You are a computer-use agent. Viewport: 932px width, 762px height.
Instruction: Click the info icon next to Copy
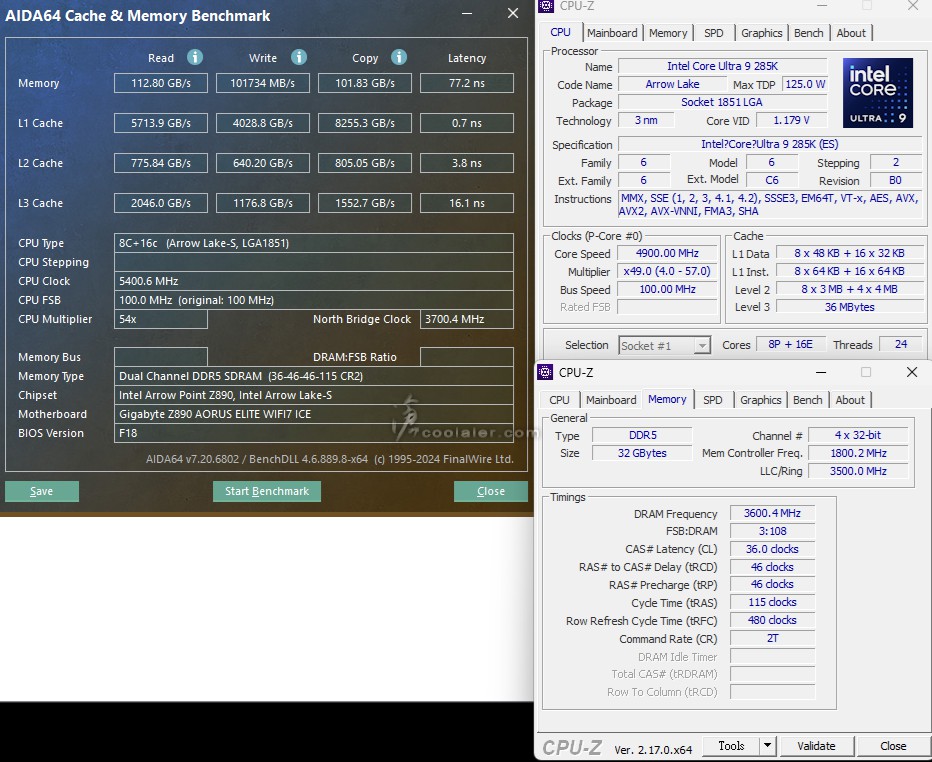click(x=399, y=57)
